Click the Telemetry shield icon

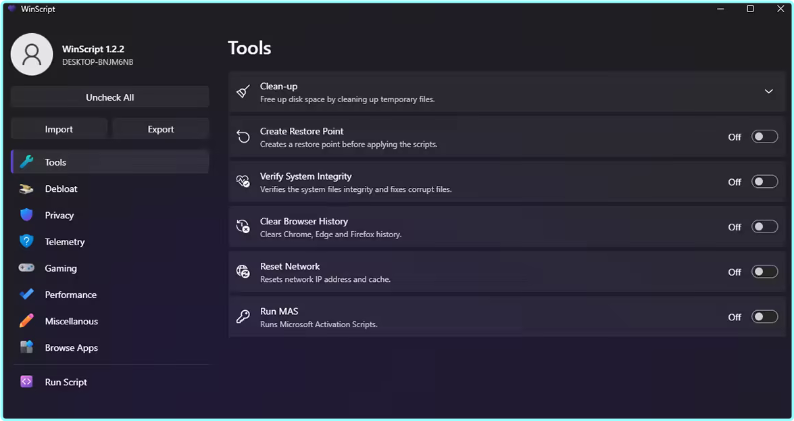pos(26,242)
